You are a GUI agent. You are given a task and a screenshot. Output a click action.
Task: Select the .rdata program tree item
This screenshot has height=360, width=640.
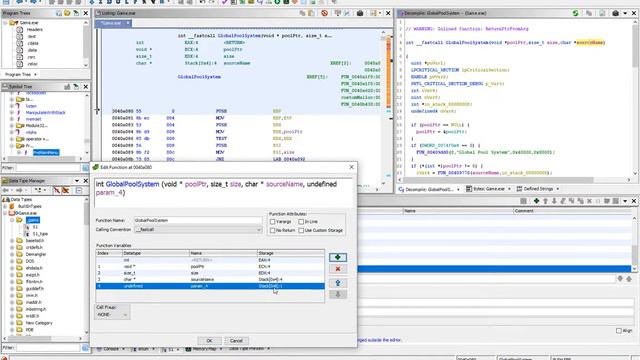pyautogui.click(x=33, y=43)
